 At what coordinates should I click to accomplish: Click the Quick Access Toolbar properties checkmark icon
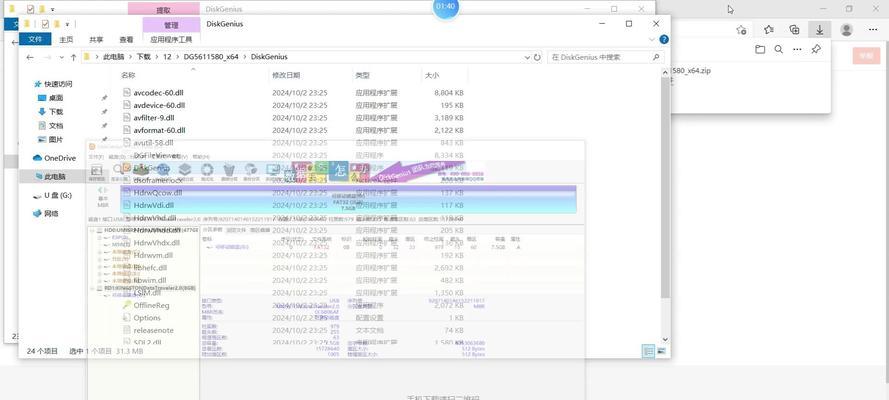(x=45, y=24)
